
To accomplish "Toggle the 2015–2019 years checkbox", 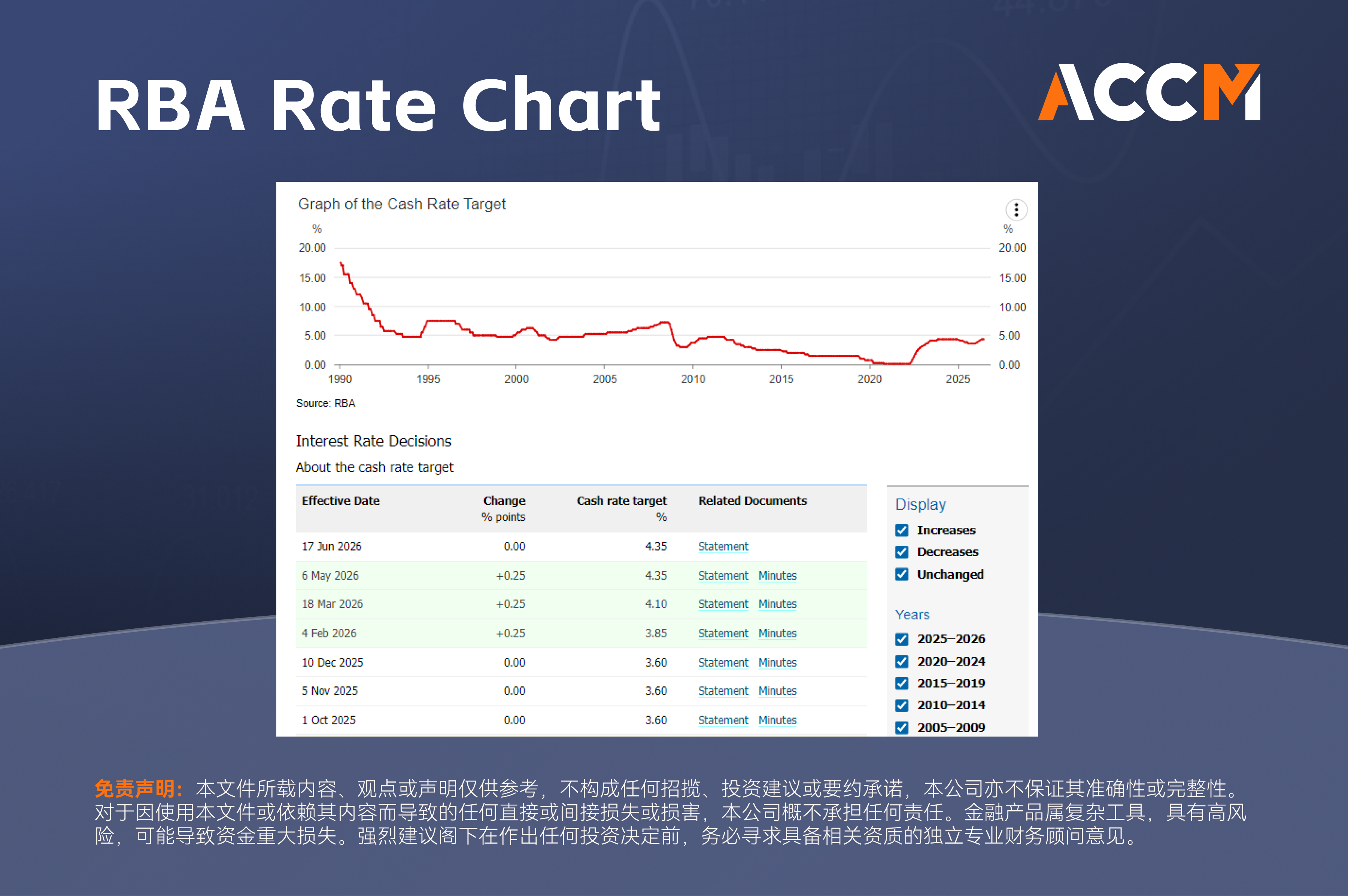I will pos(902,683).
